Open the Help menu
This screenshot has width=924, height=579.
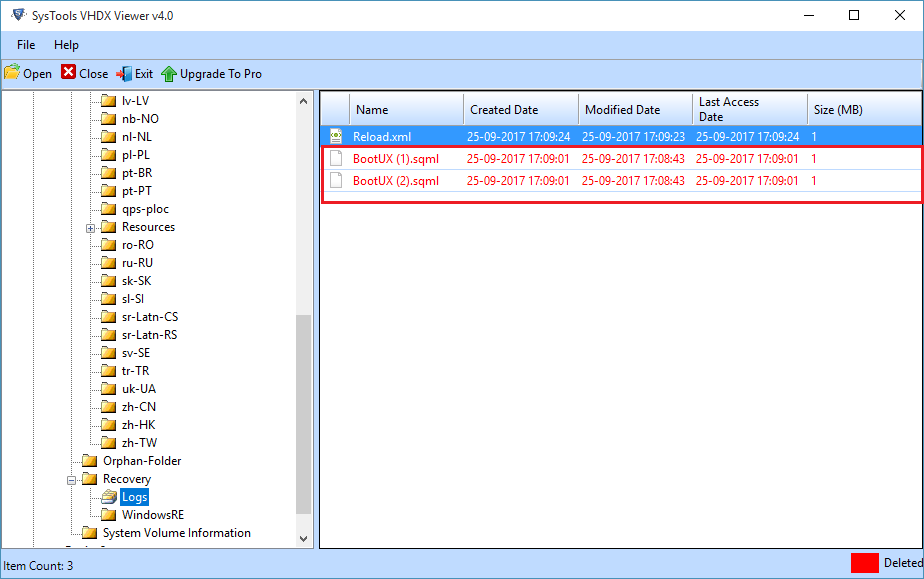click(66, 45)
